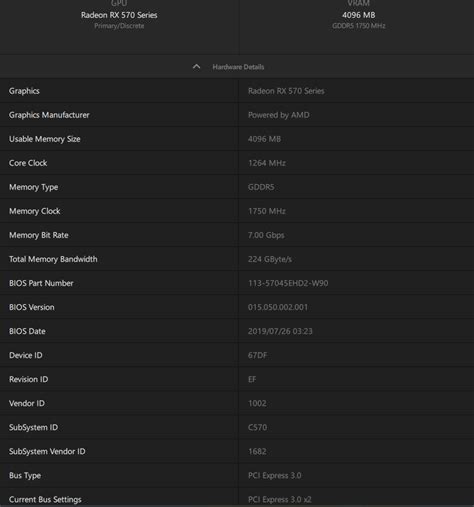474x507 pixels.
Task: Select the BIOS Date label
Action: (27, 331)
